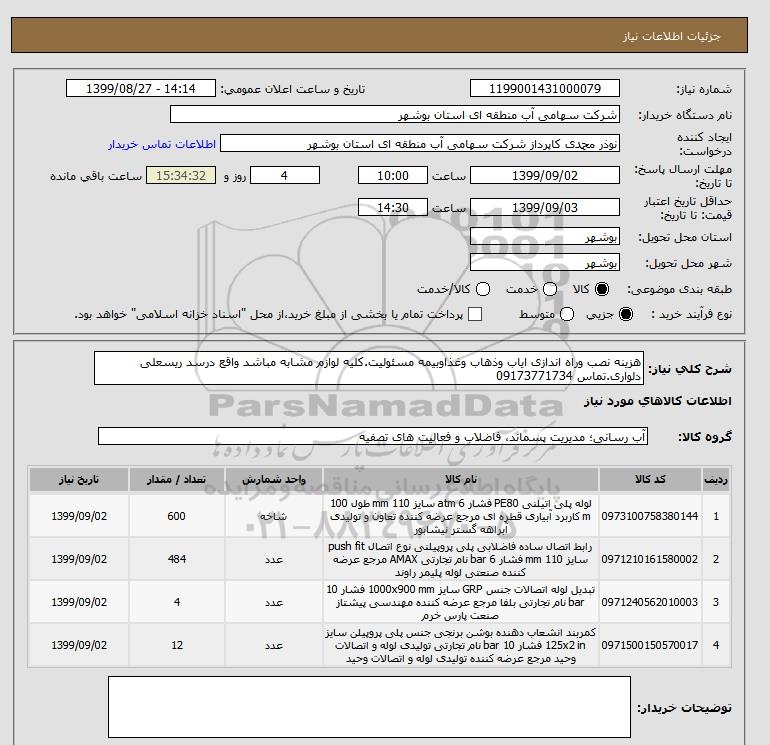Select the کالا/خدمت radio button
Viewport: 770px width, 745px height.
point(483,289)
